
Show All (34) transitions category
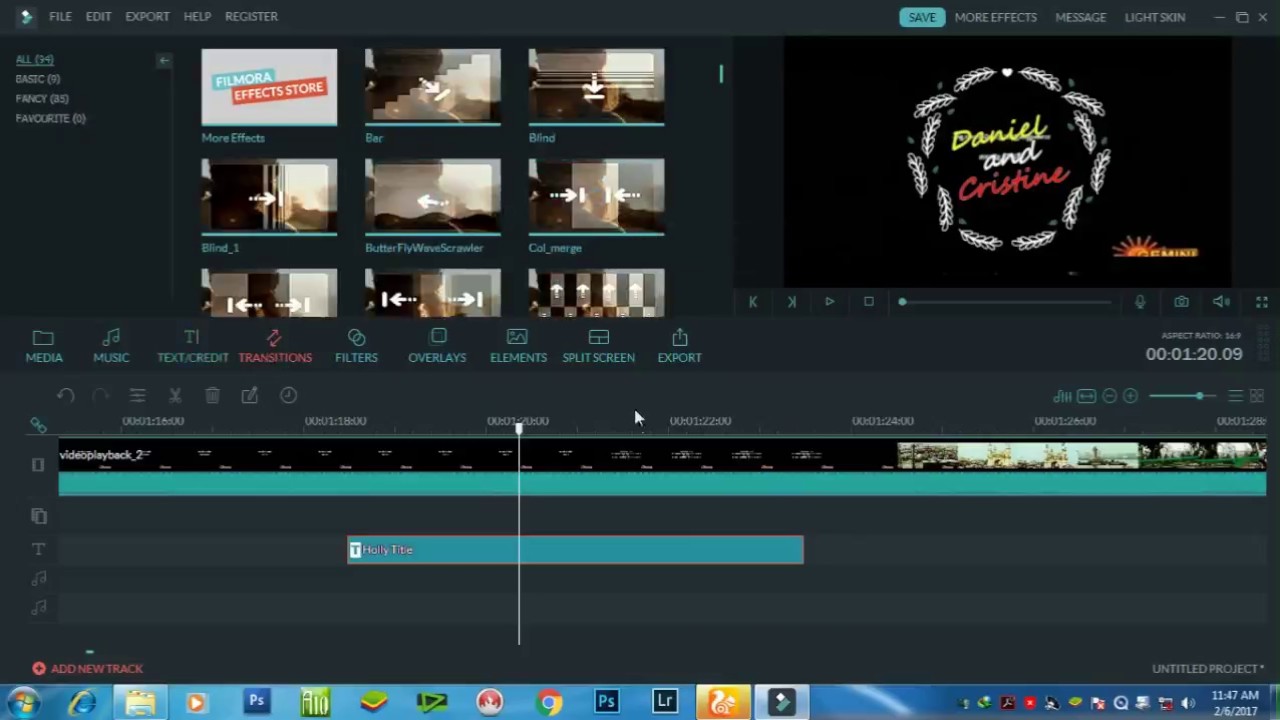tap(34, 60)
